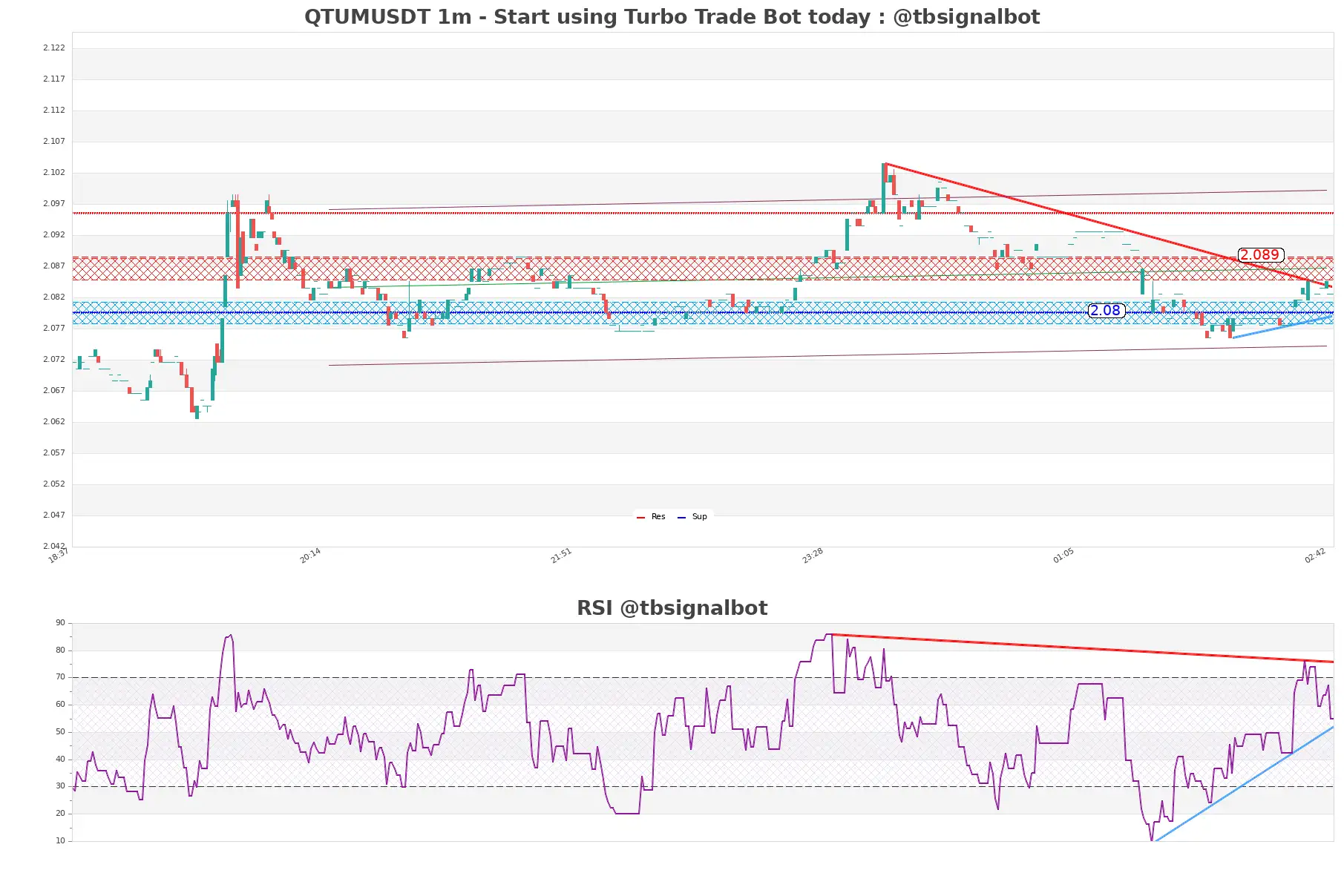
Task: Click the RSI 80 axis label
Action: (60, 650)
